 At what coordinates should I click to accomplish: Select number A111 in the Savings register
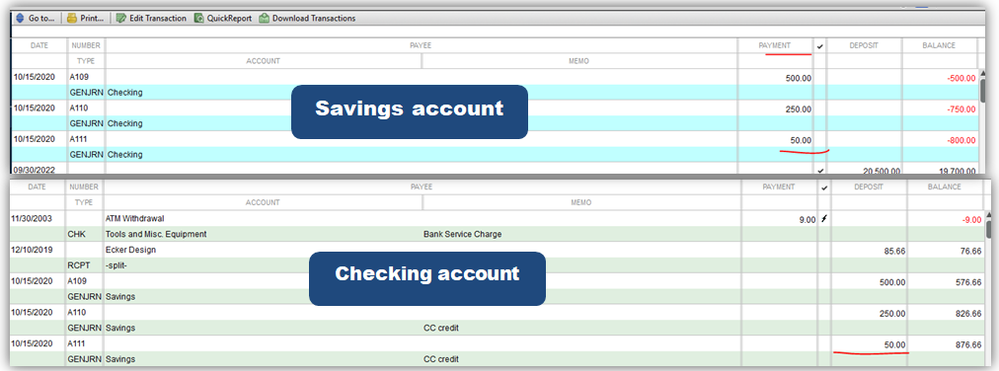coord(78,139)
